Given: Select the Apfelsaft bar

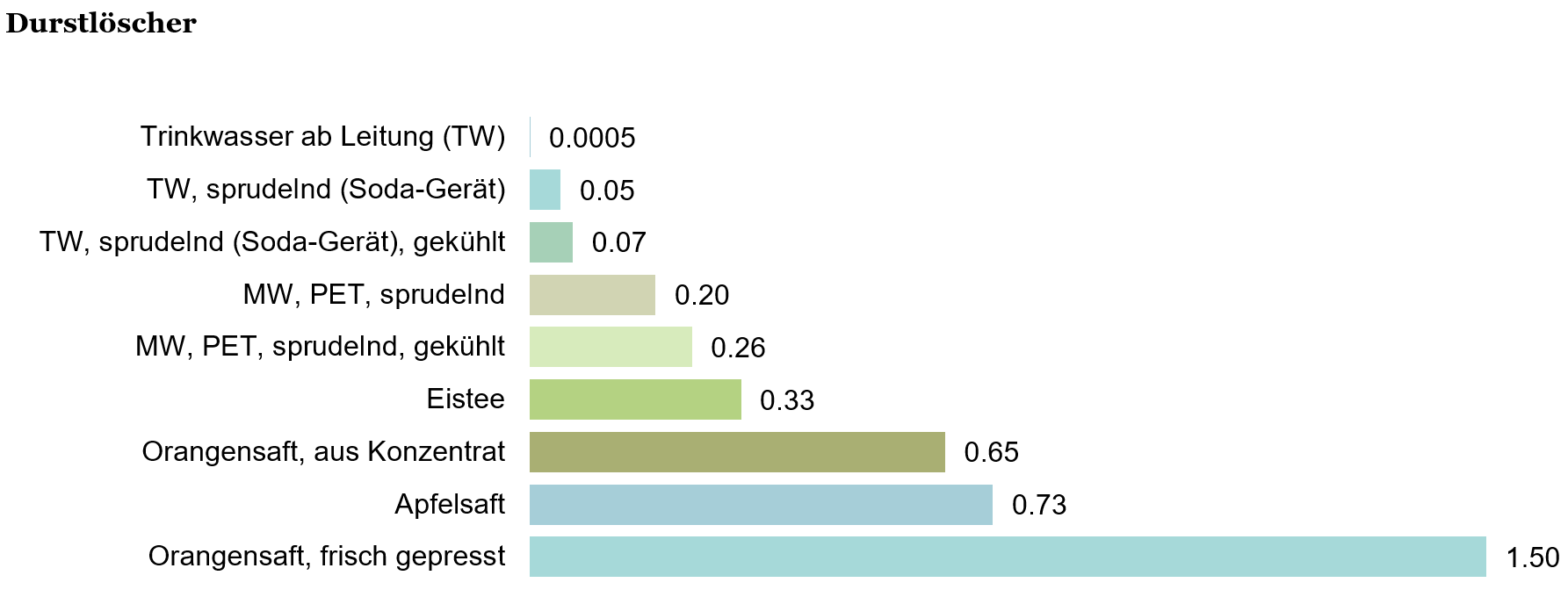Looking at the screenshot, I should pyautogui.click(x=761, y=505).
